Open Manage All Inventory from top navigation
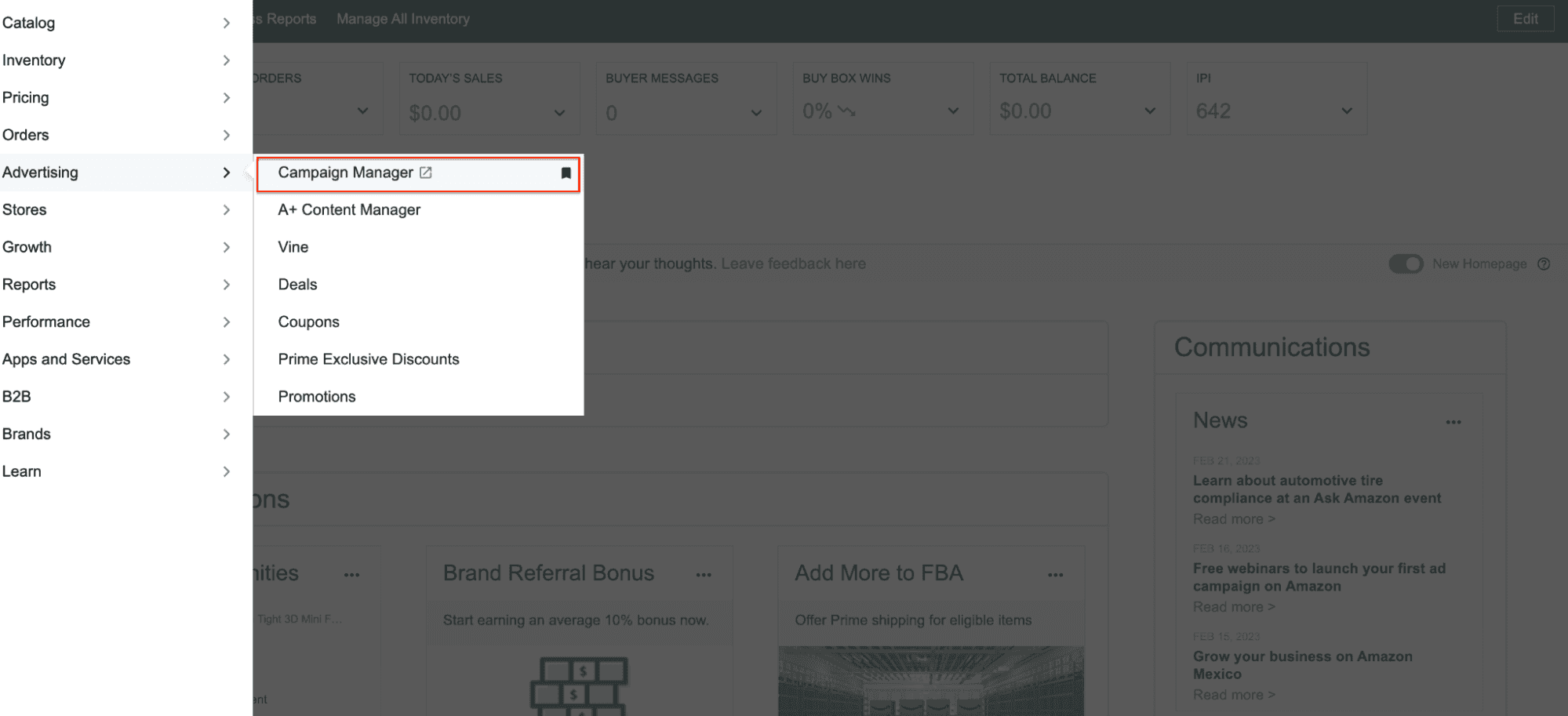This screenshot has width=1568, height=716. [402, 18]
